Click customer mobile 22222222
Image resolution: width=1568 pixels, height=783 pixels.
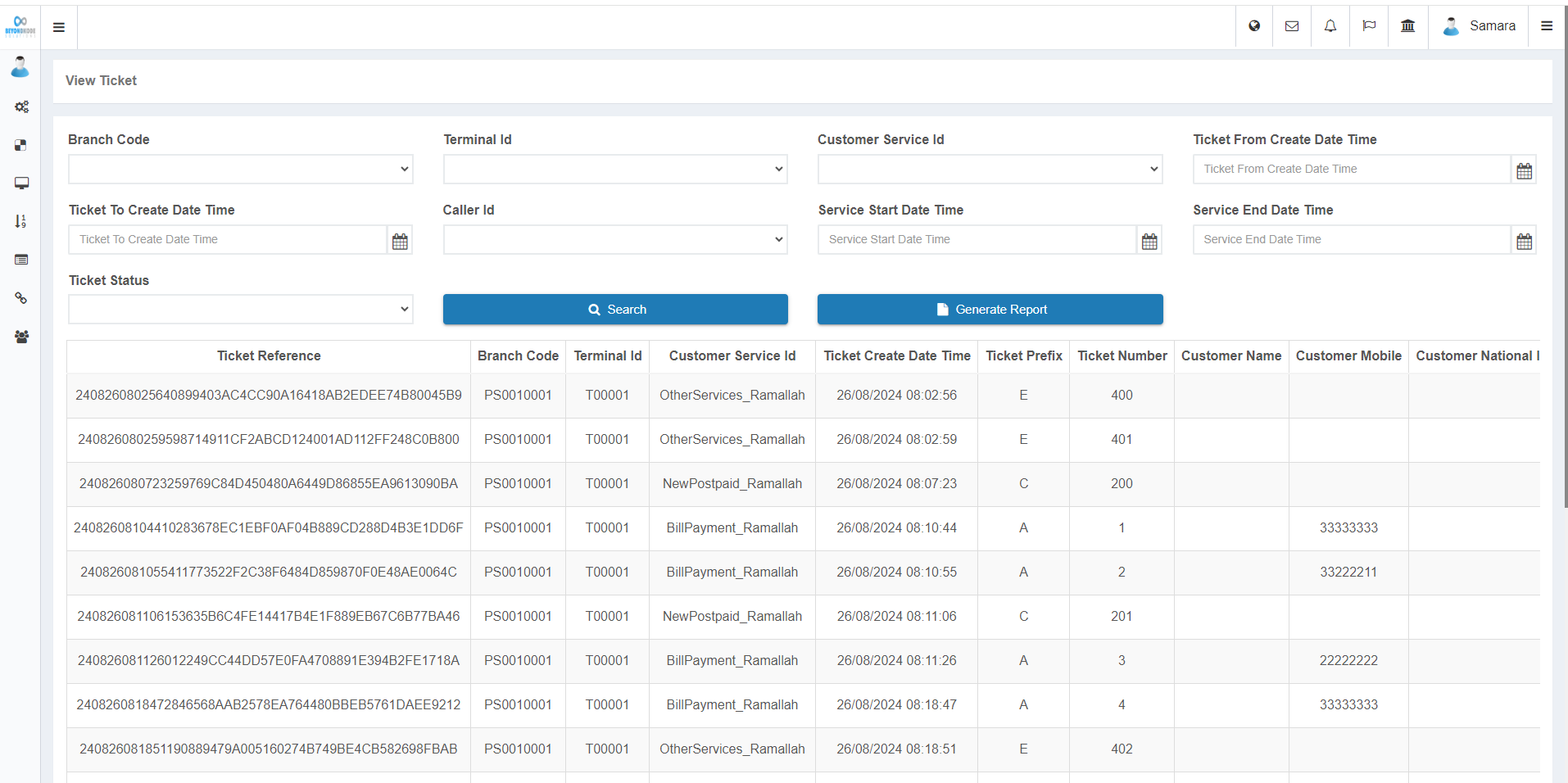click(1348, 661)
